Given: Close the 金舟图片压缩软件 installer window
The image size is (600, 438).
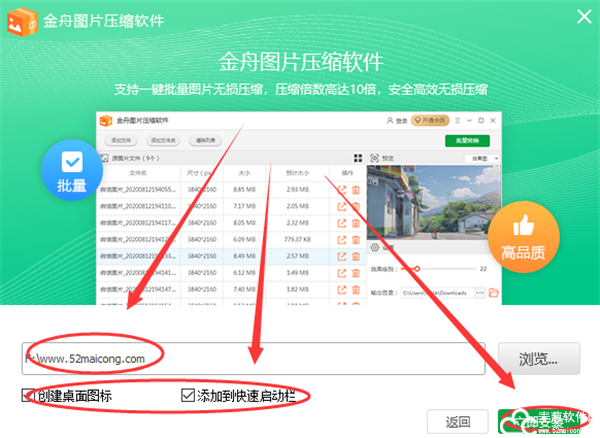Looking at the screenshot, I should pyautogui.click(x=584, y=17).
